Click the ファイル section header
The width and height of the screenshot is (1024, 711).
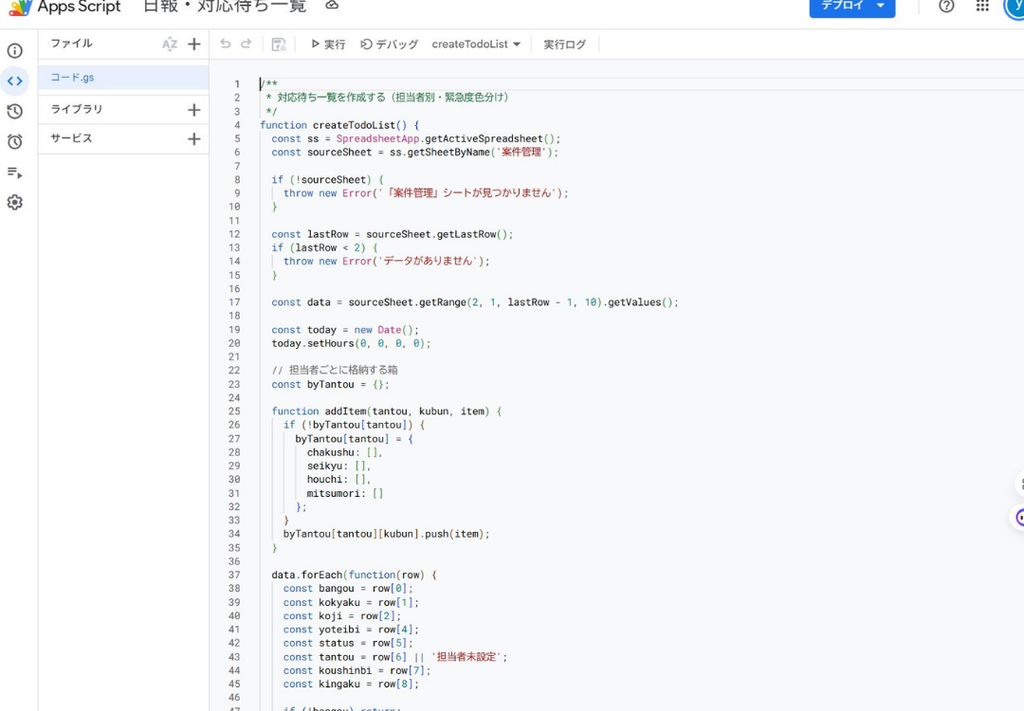[71, 44]
